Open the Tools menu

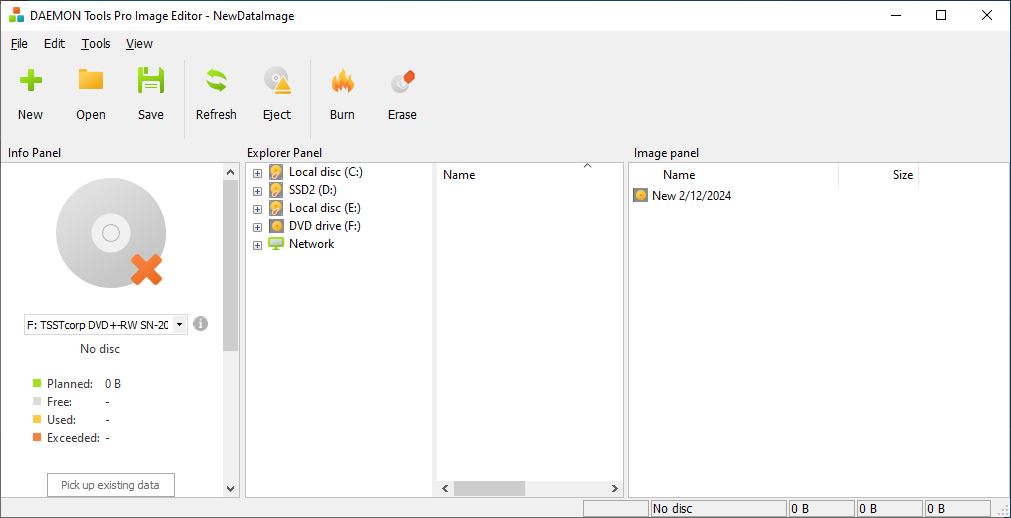click(x=95, y=44)
